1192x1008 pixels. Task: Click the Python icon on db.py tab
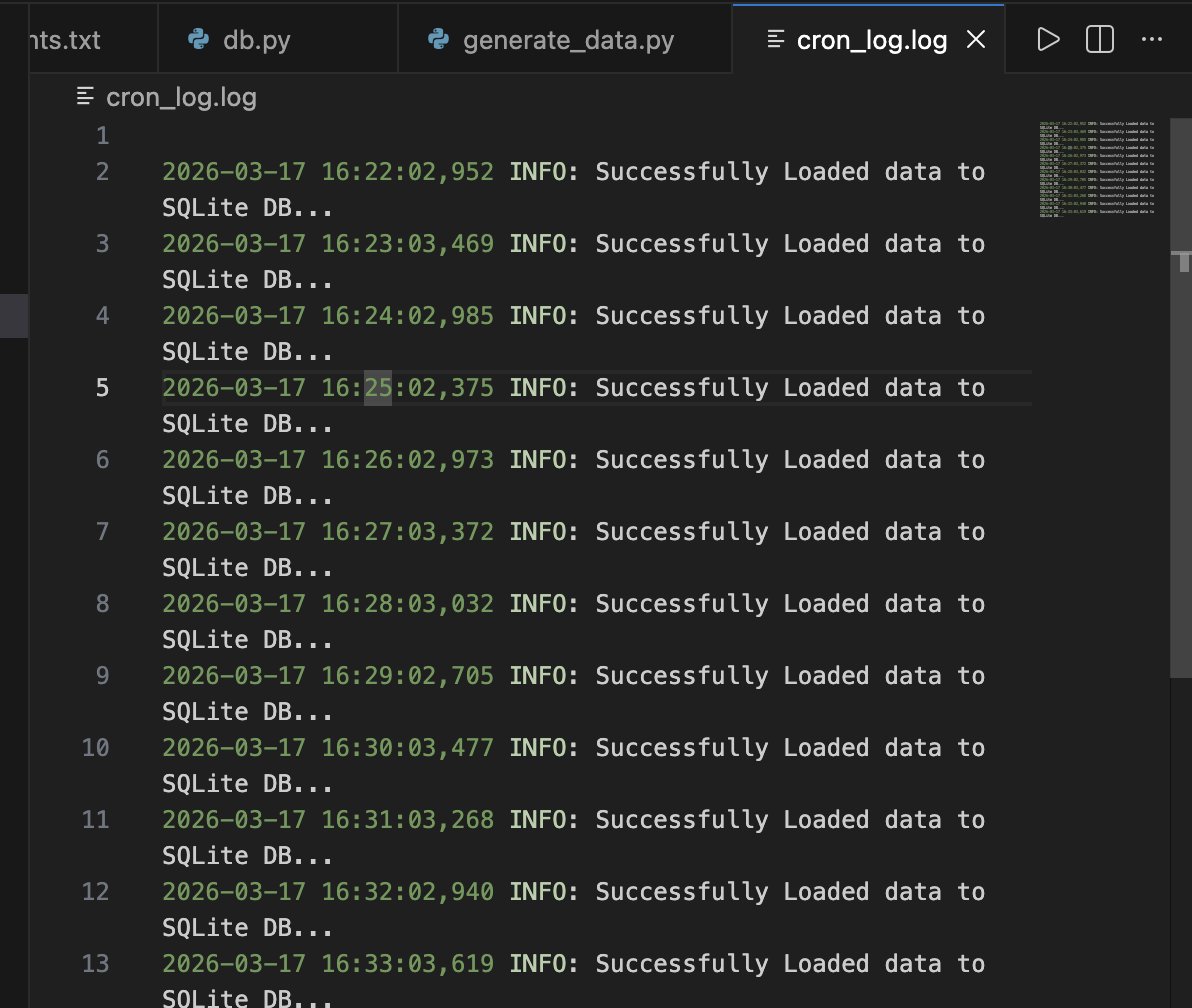[x=198, y=39]
